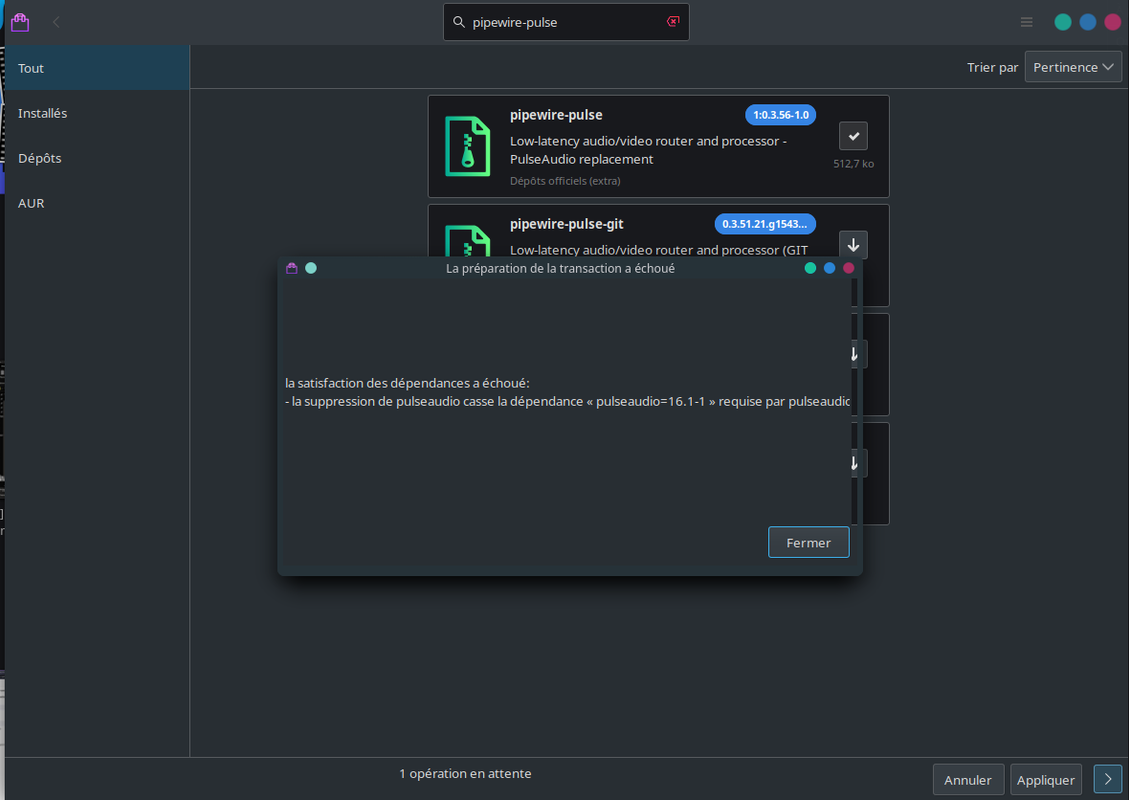Go back with the left chevron arrow
1129x800 pixels.
(x=56, y=22)
